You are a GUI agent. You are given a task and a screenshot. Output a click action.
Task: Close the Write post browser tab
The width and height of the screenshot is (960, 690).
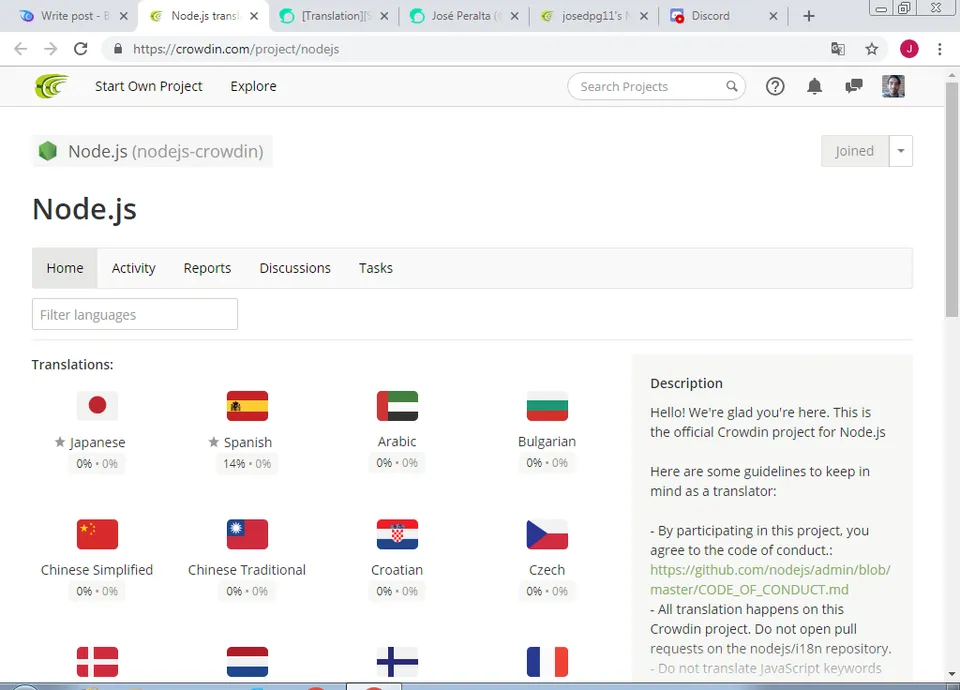pyautogui.click(x=124, y=16)
